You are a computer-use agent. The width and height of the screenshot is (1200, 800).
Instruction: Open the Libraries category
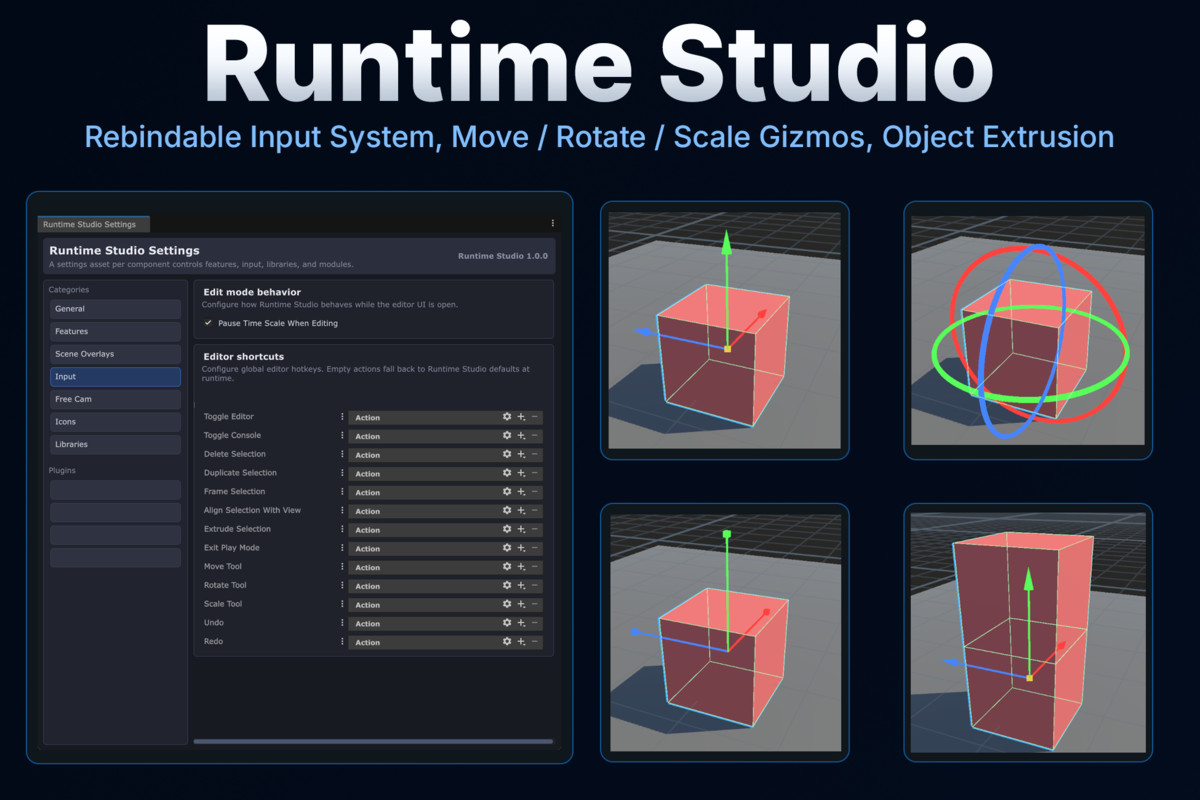click(x=115, y=444)
